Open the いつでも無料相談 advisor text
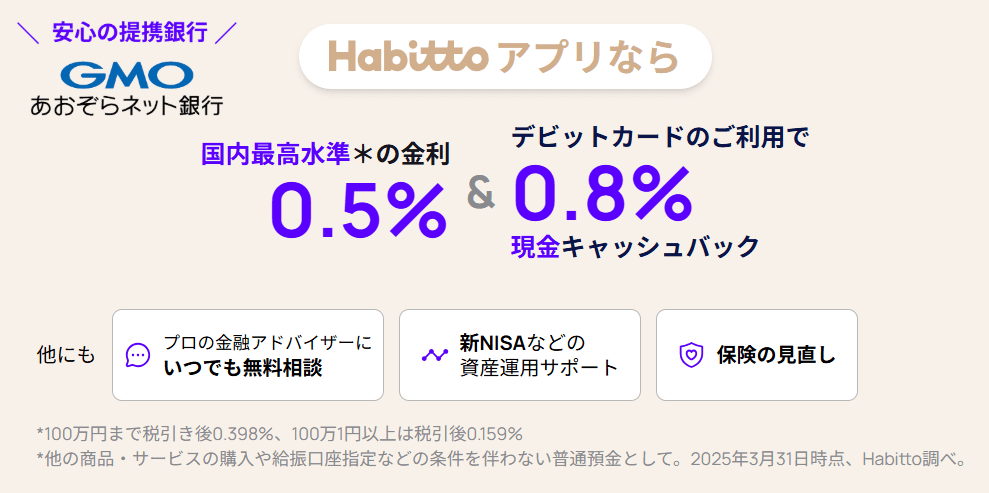 point(243,367)
